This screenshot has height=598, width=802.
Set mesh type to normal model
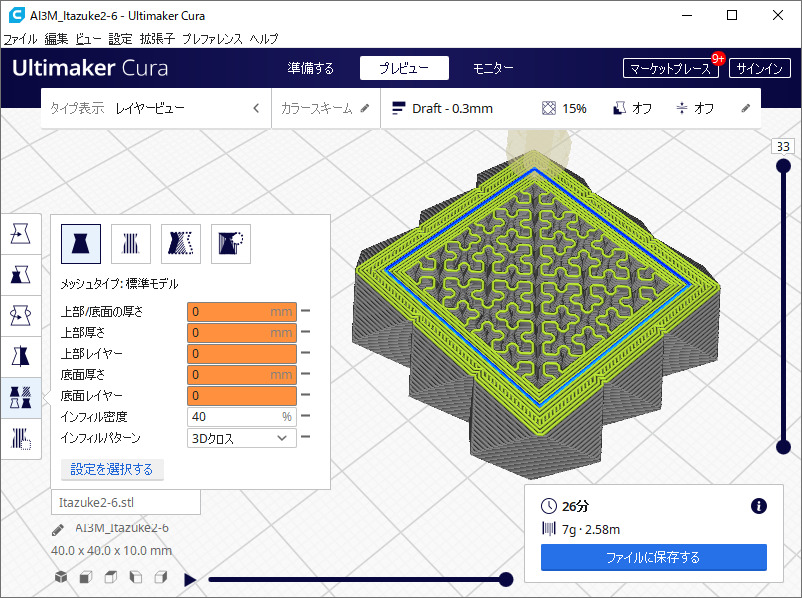pyautogui.click(x=81, y=243)
